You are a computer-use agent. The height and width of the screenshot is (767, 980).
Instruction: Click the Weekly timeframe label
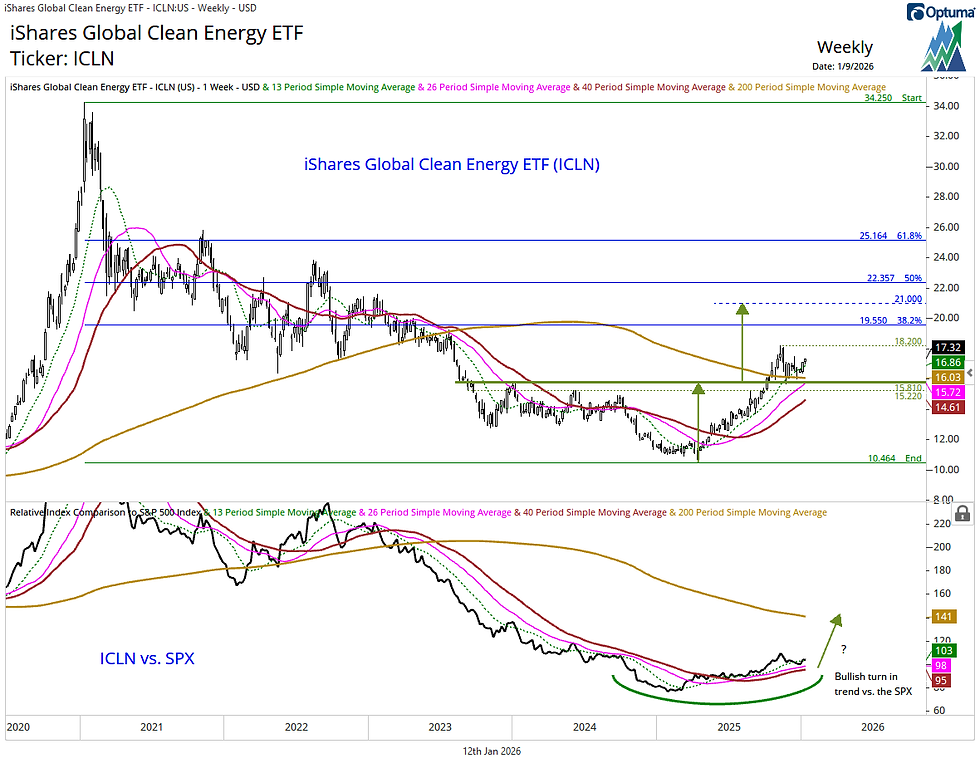844,48
